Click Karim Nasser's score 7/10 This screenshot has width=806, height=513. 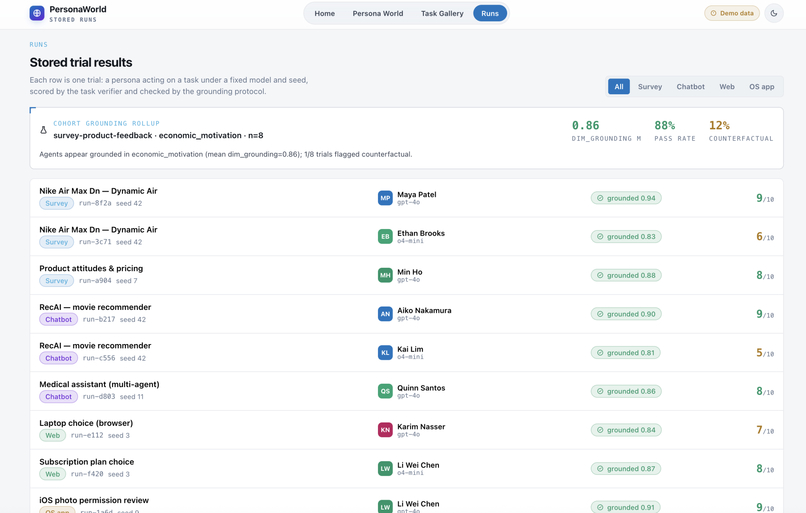pyautogui.click(x=765, y=430)
